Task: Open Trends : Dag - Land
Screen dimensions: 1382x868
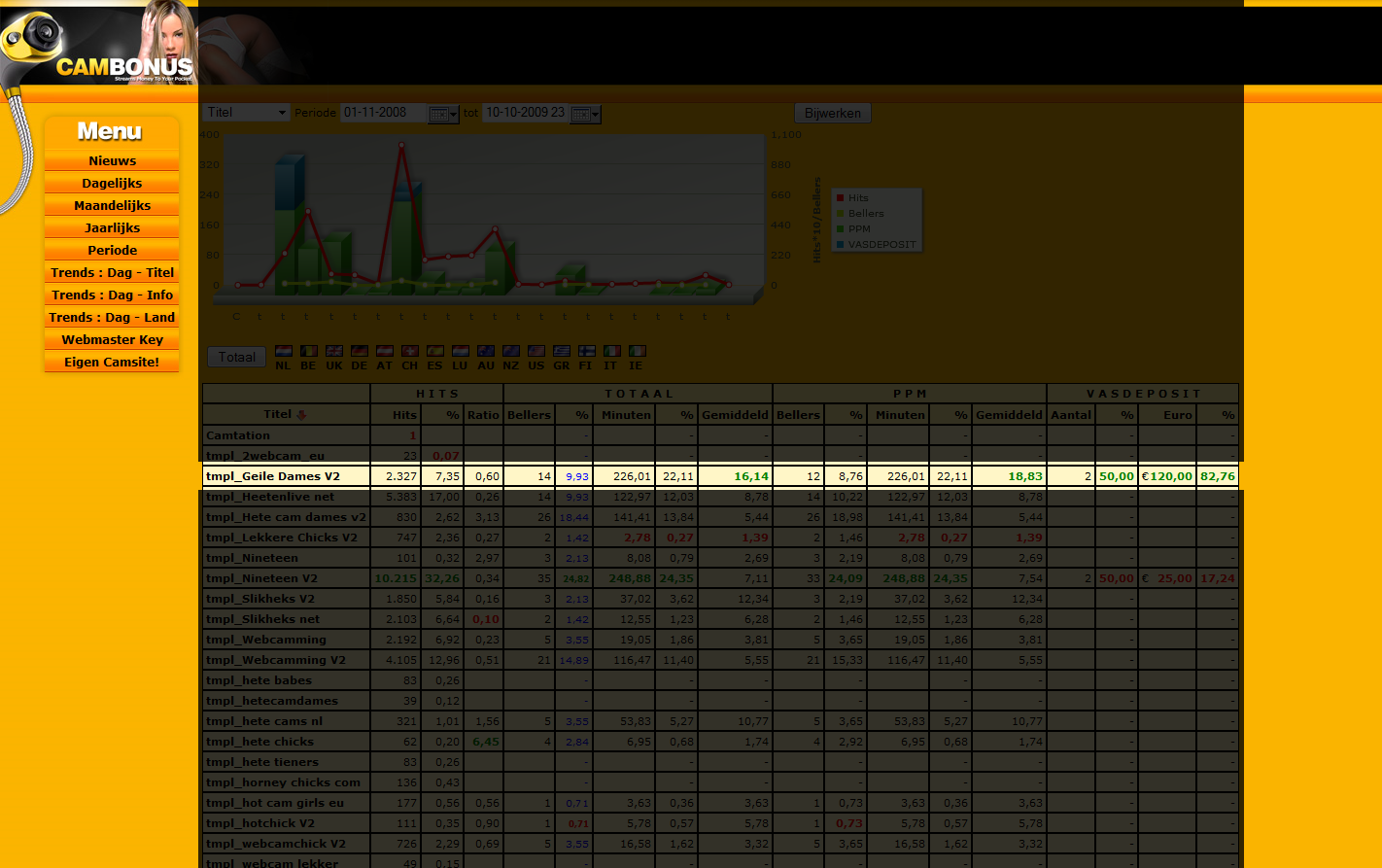Action: coord(112,318)
